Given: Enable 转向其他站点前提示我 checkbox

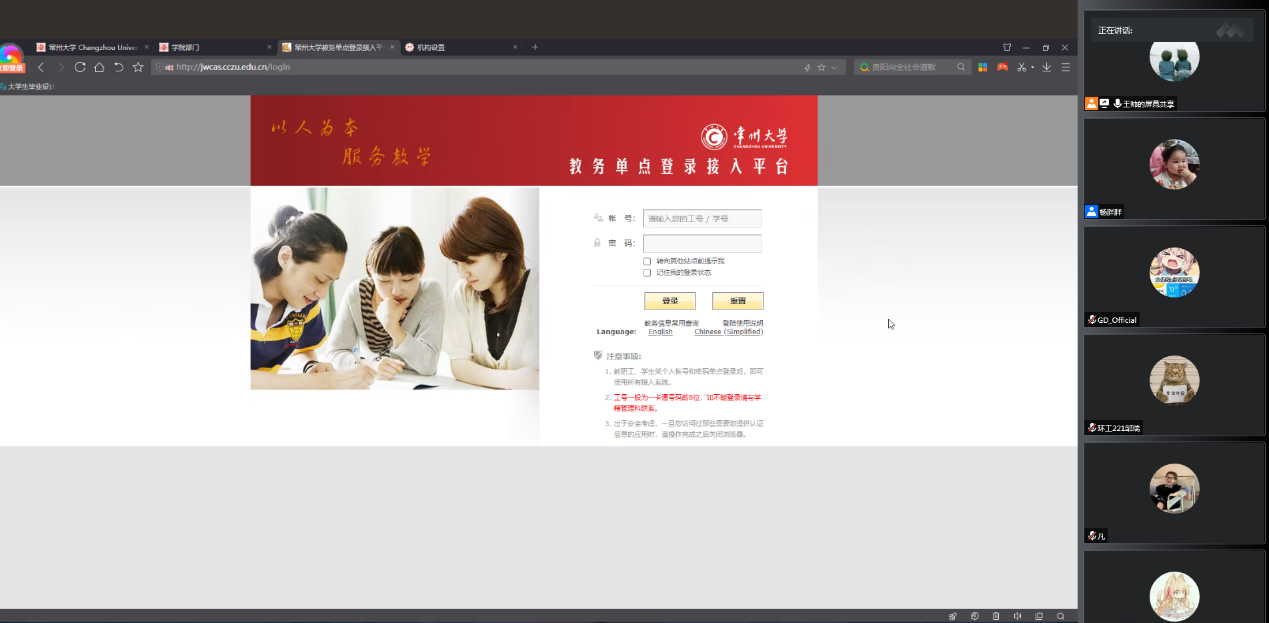Looking at the screenshot, I should click(647, 261).
